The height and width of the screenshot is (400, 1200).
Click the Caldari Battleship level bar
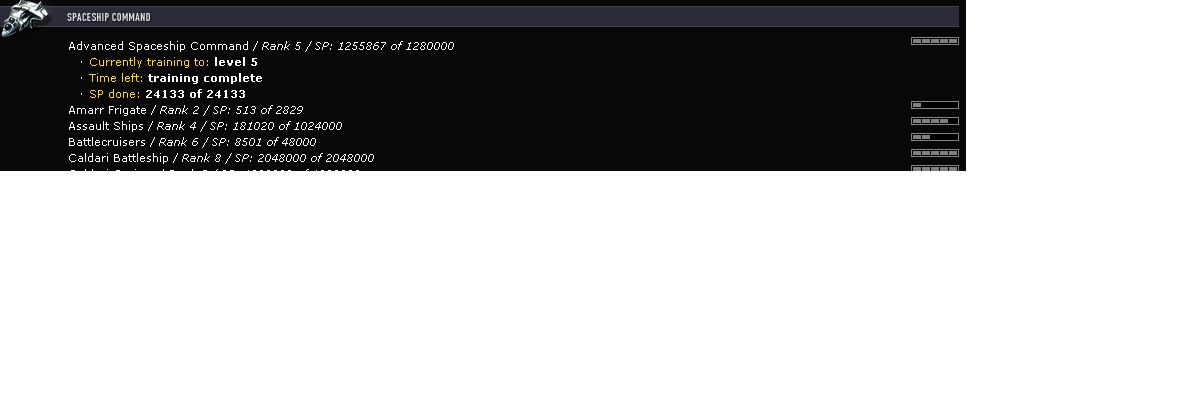click(935, 153)
